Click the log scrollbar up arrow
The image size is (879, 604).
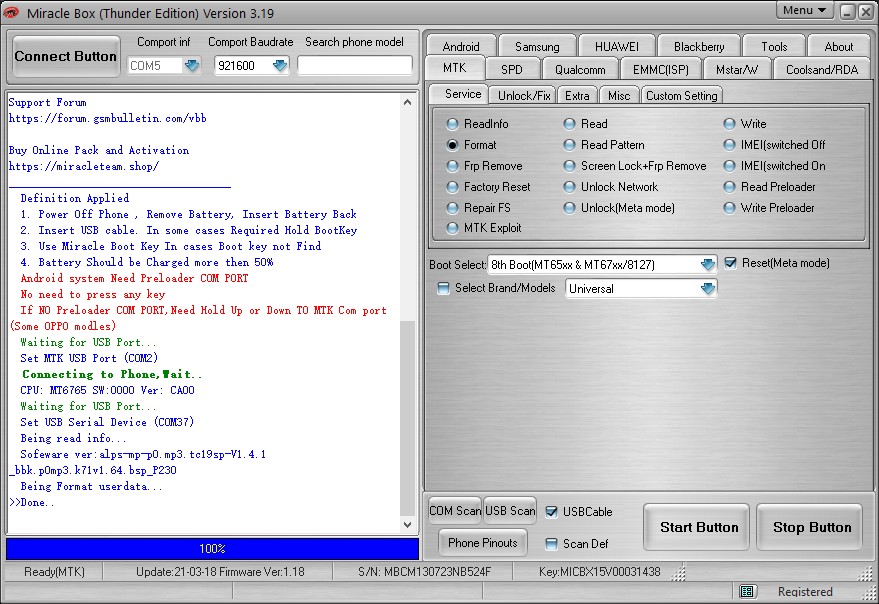click(408, 102)
